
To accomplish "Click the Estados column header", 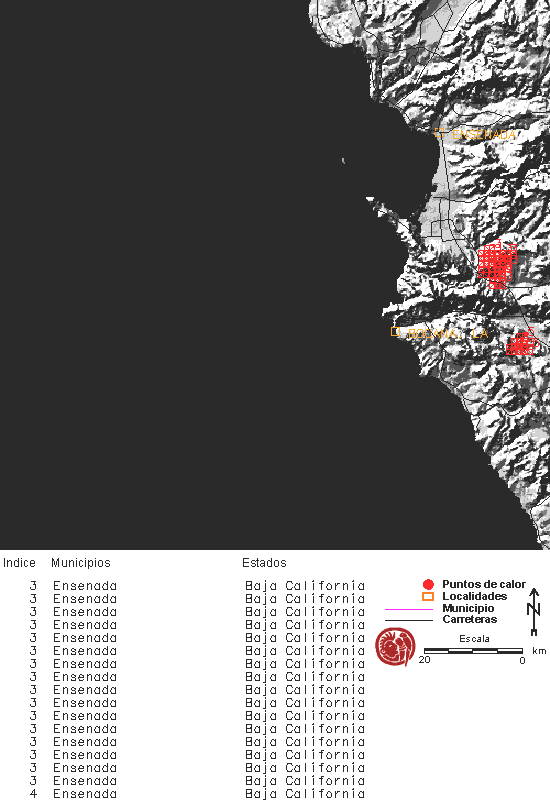I will [x=264, y=563].
